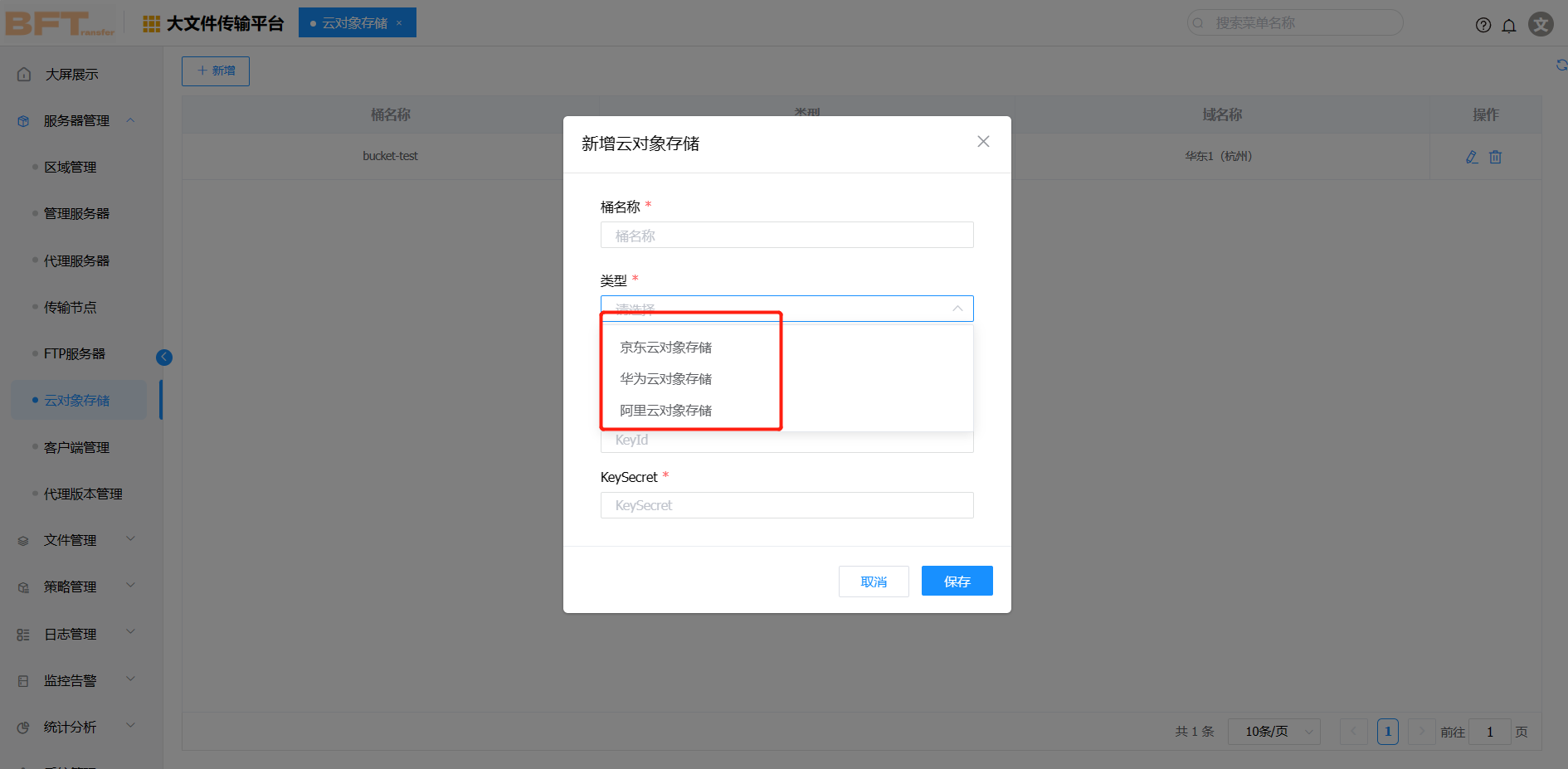Select 华为云对象存储 option
Image resolution: width=1568 pixels, height=769 pixels.
click(x=665, y=379)
